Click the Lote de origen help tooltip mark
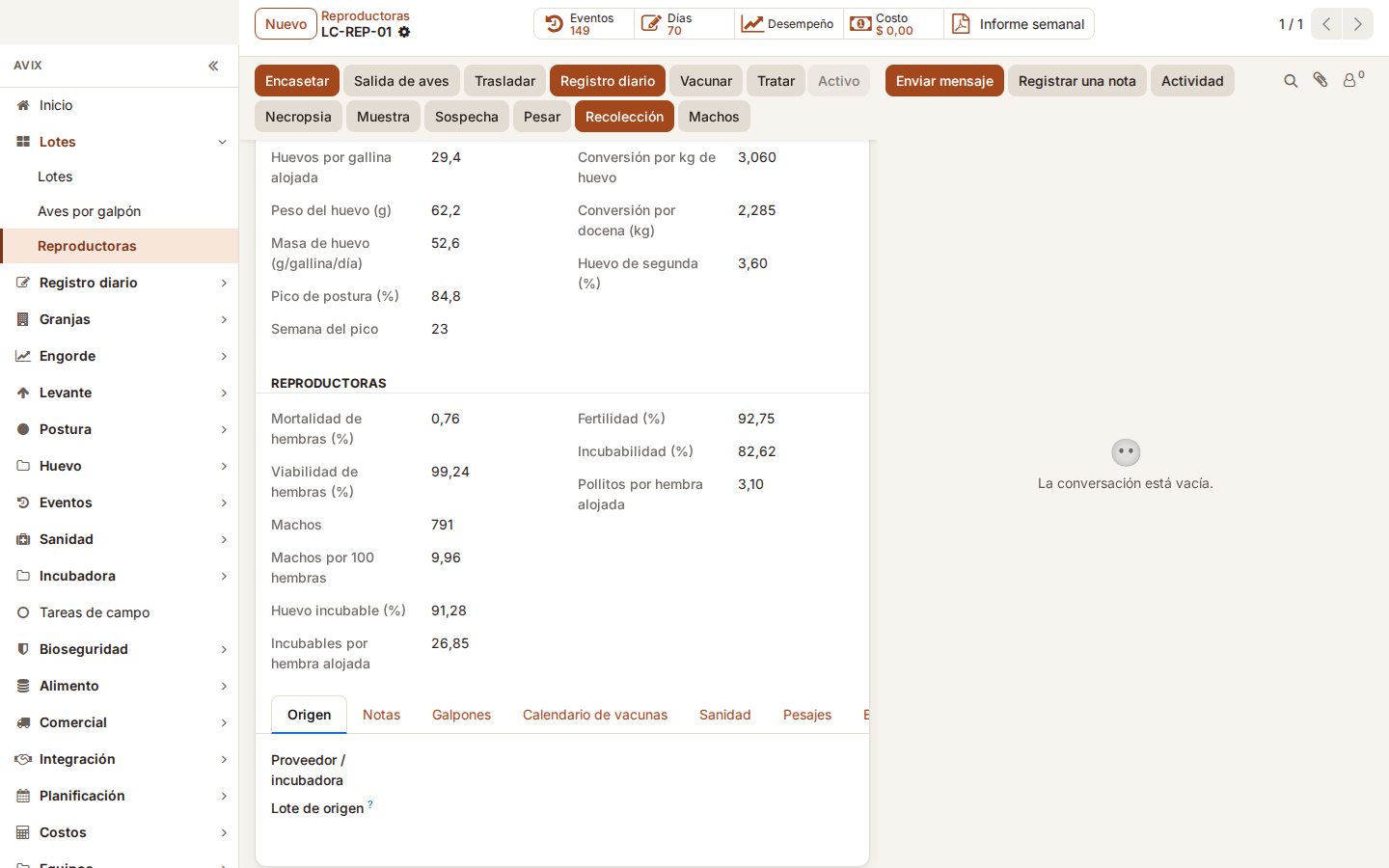1389x868 pixels. tap(370, 803)
